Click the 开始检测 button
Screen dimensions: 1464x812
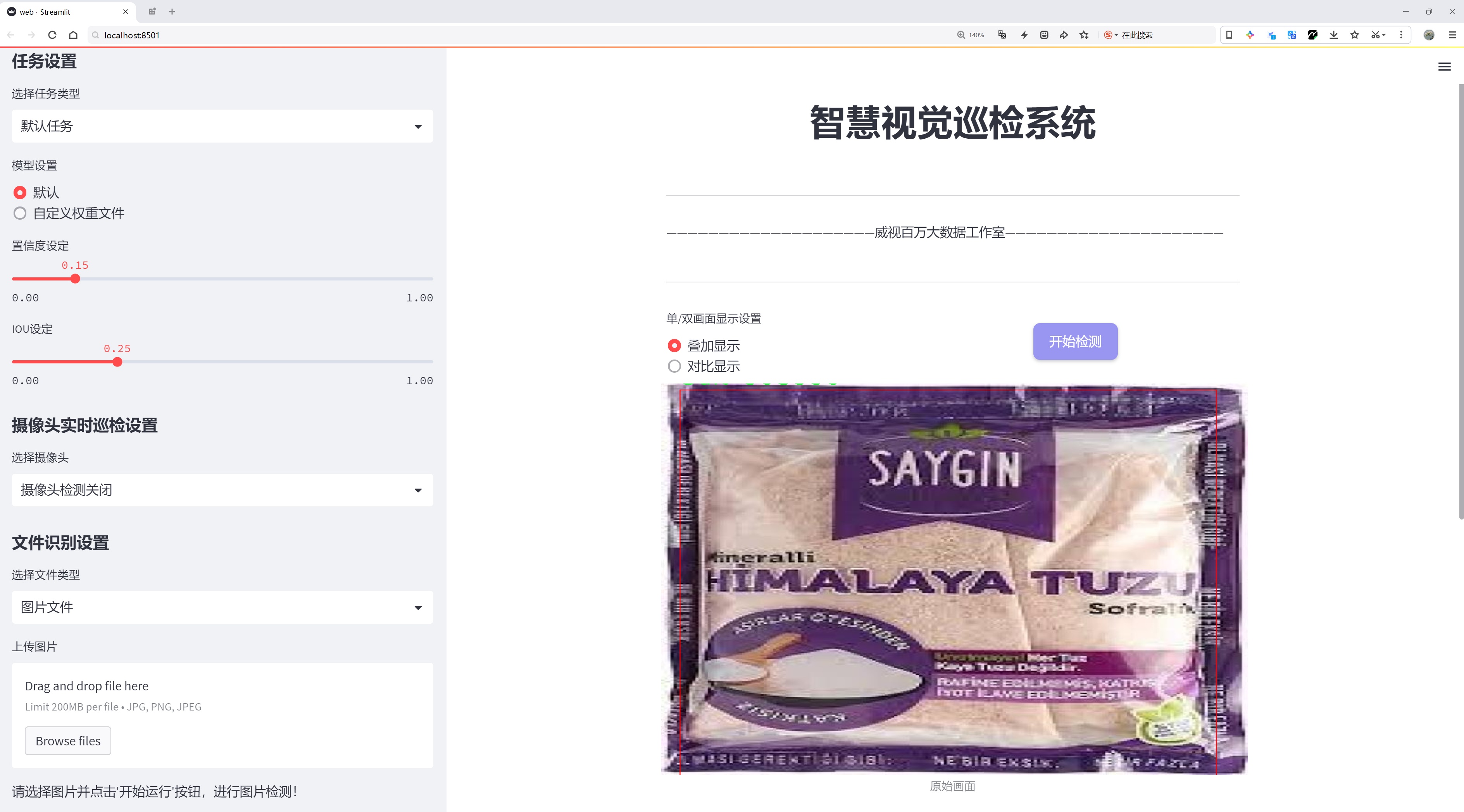pos(1075,341)
